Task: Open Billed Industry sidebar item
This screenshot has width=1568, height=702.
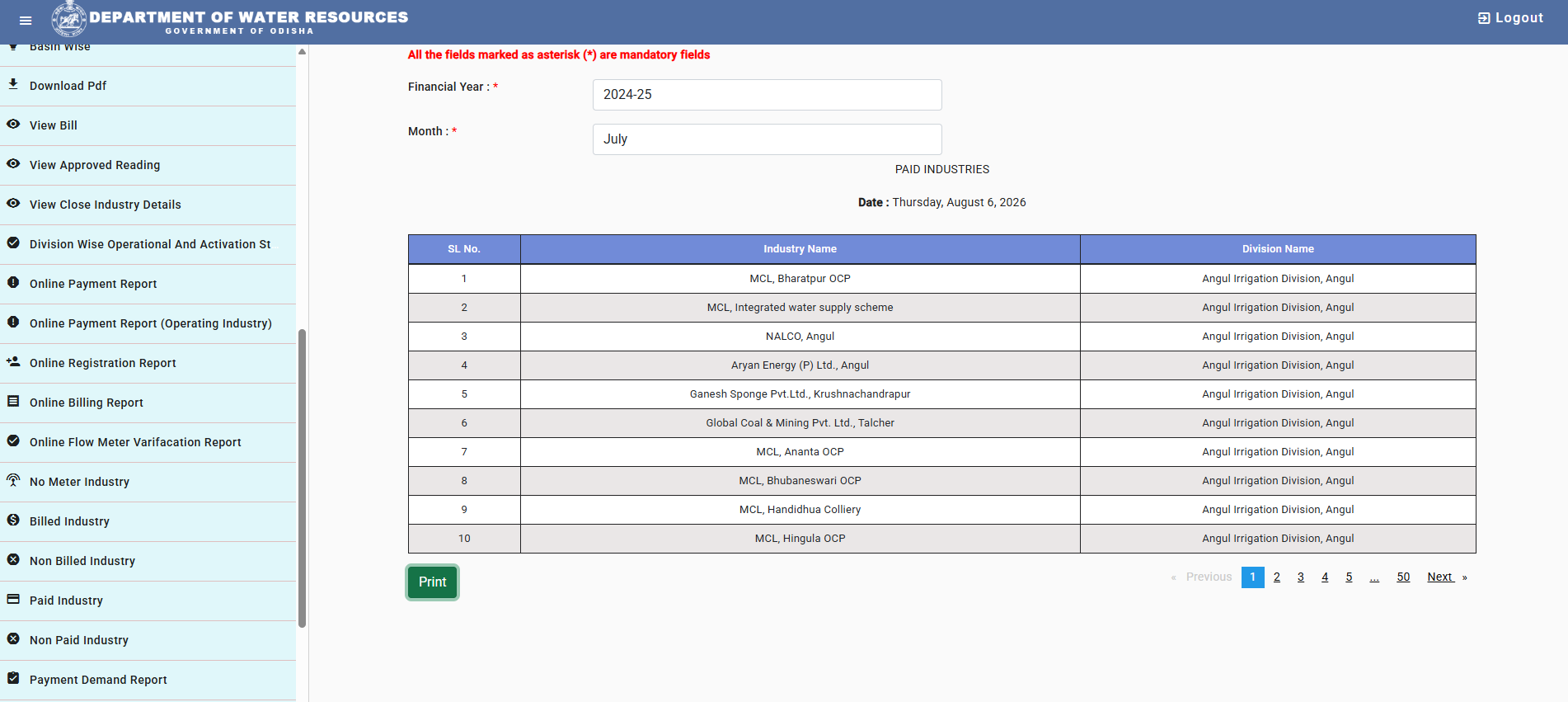Action: click(148, 521)
